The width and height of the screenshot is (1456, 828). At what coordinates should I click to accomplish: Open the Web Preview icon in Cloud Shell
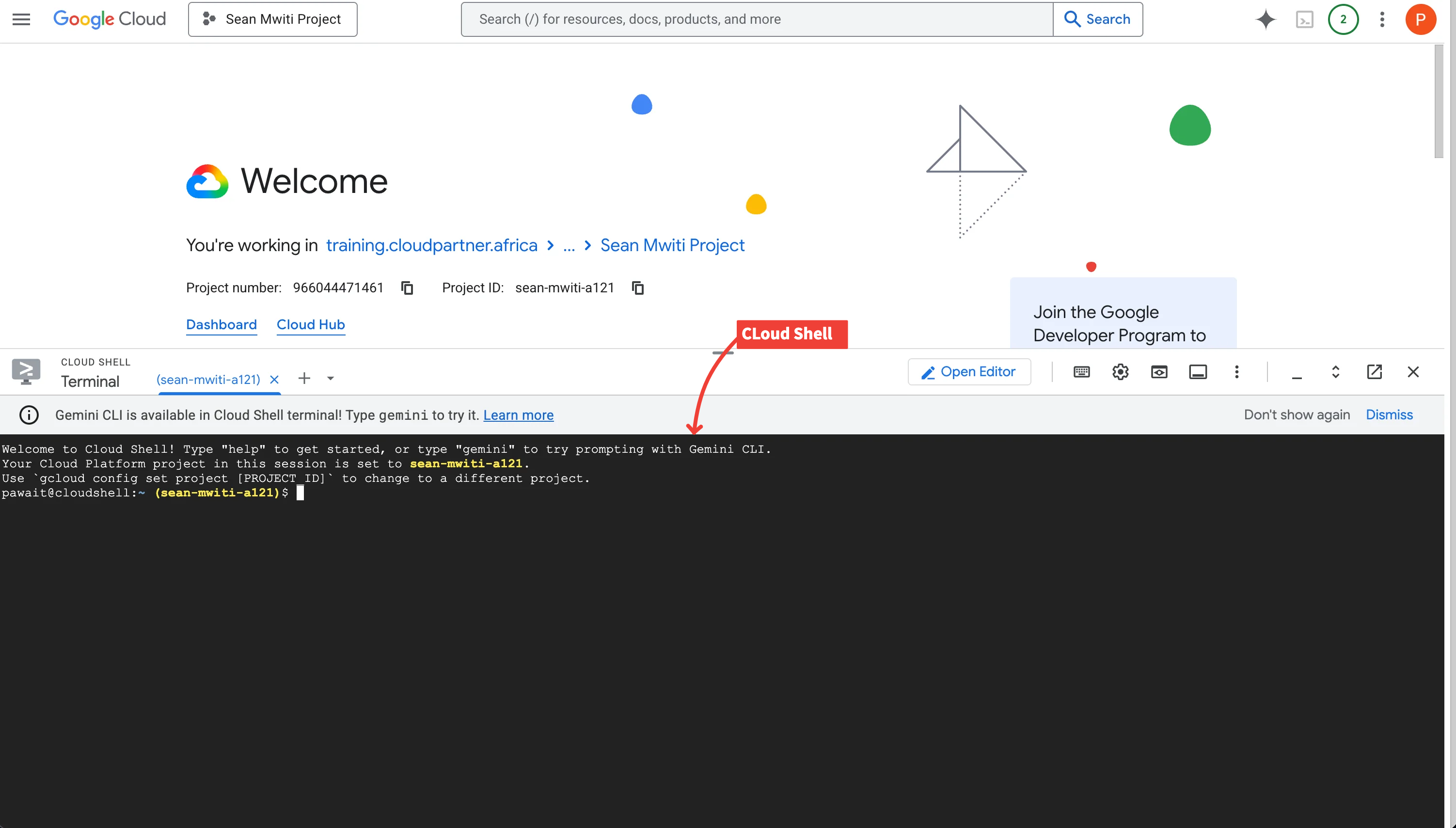point(1159,372)
